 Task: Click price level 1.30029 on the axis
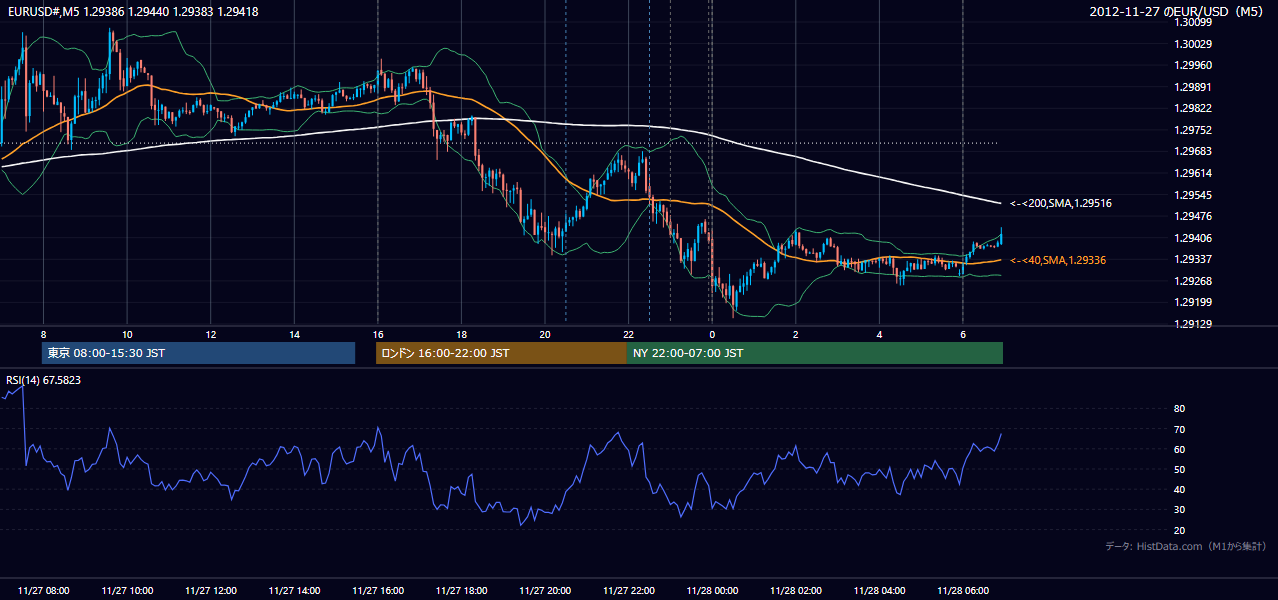pyautogui.click(x=1194, y=44)
